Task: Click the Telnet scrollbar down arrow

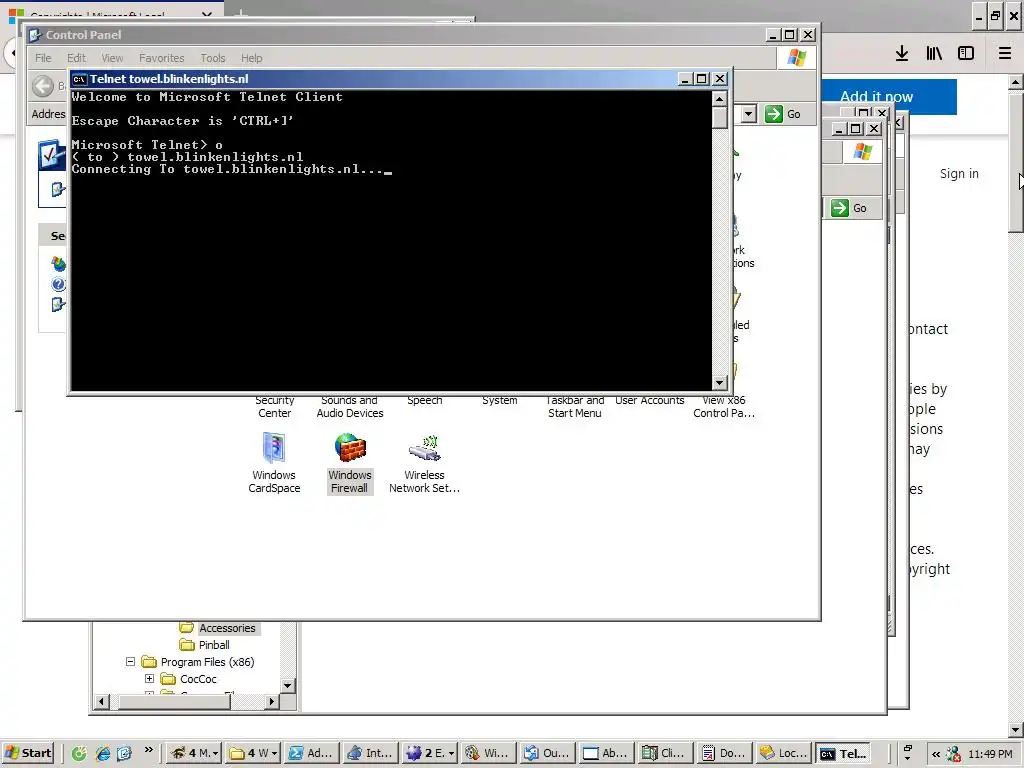Action: click(x=719, y=383)
